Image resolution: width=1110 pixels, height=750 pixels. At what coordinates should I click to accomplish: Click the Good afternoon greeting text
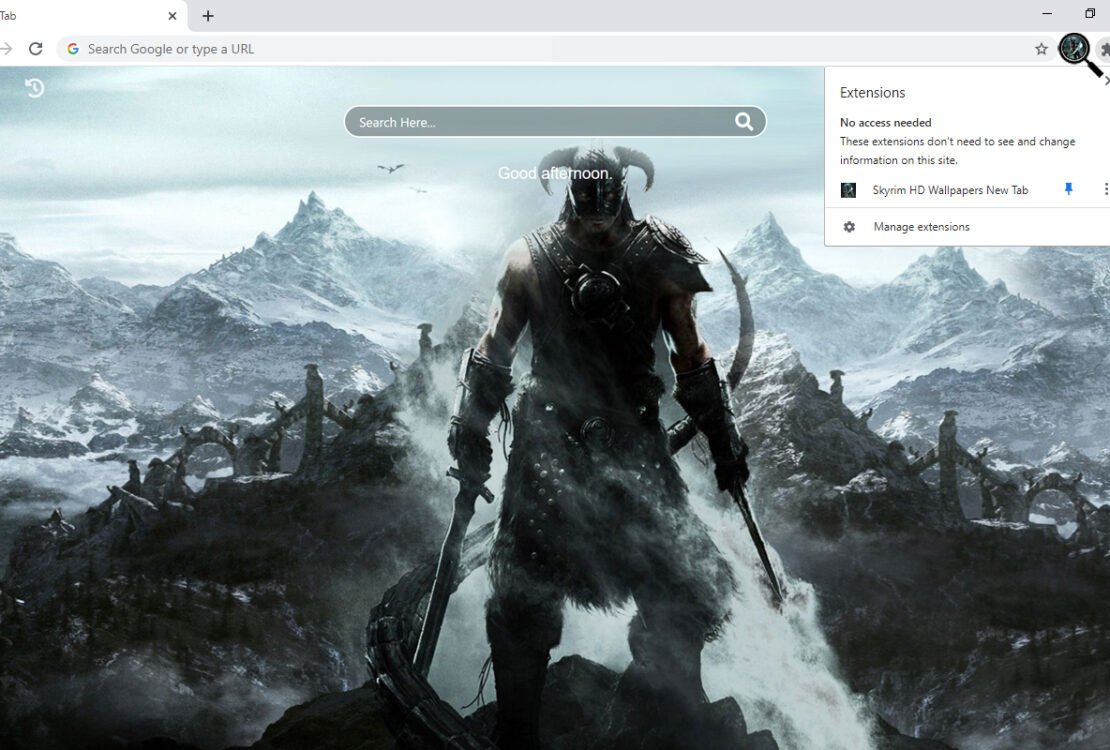(554, 174)
